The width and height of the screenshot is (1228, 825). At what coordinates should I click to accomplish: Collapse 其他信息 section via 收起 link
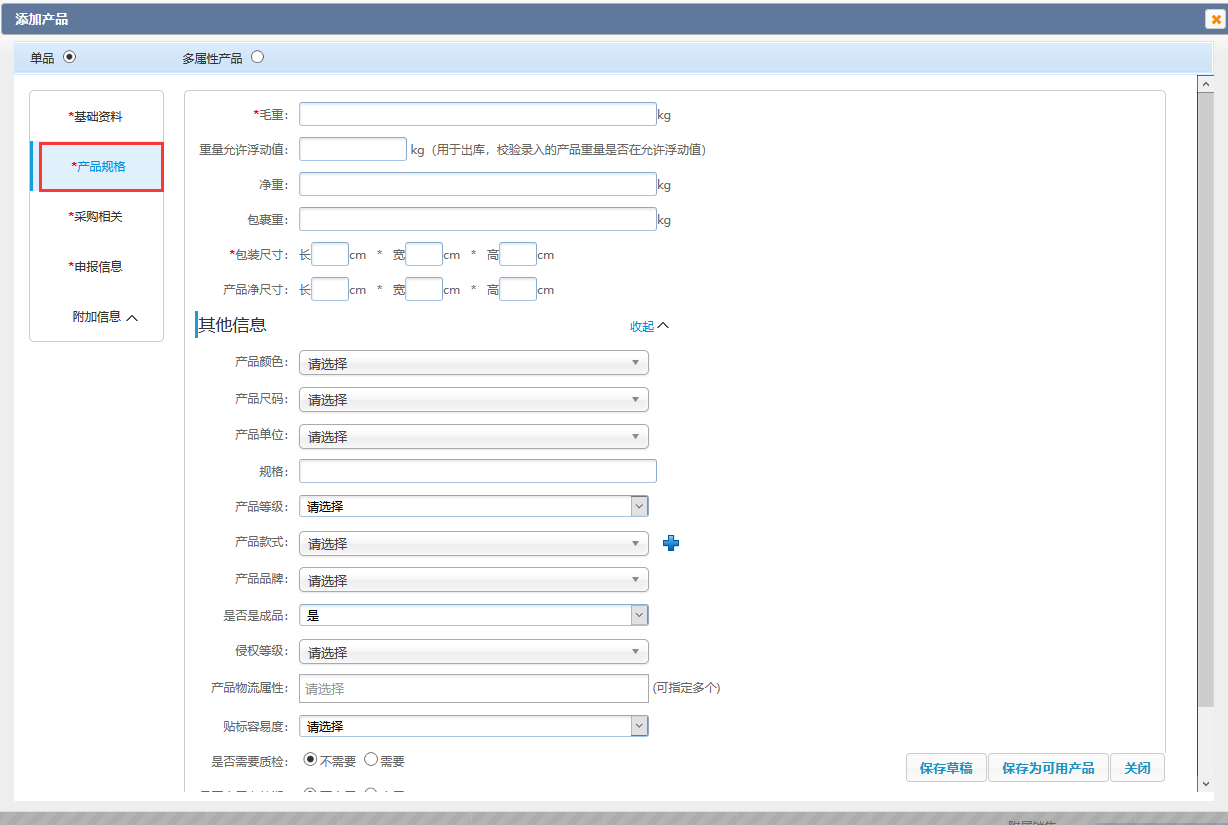648,326
